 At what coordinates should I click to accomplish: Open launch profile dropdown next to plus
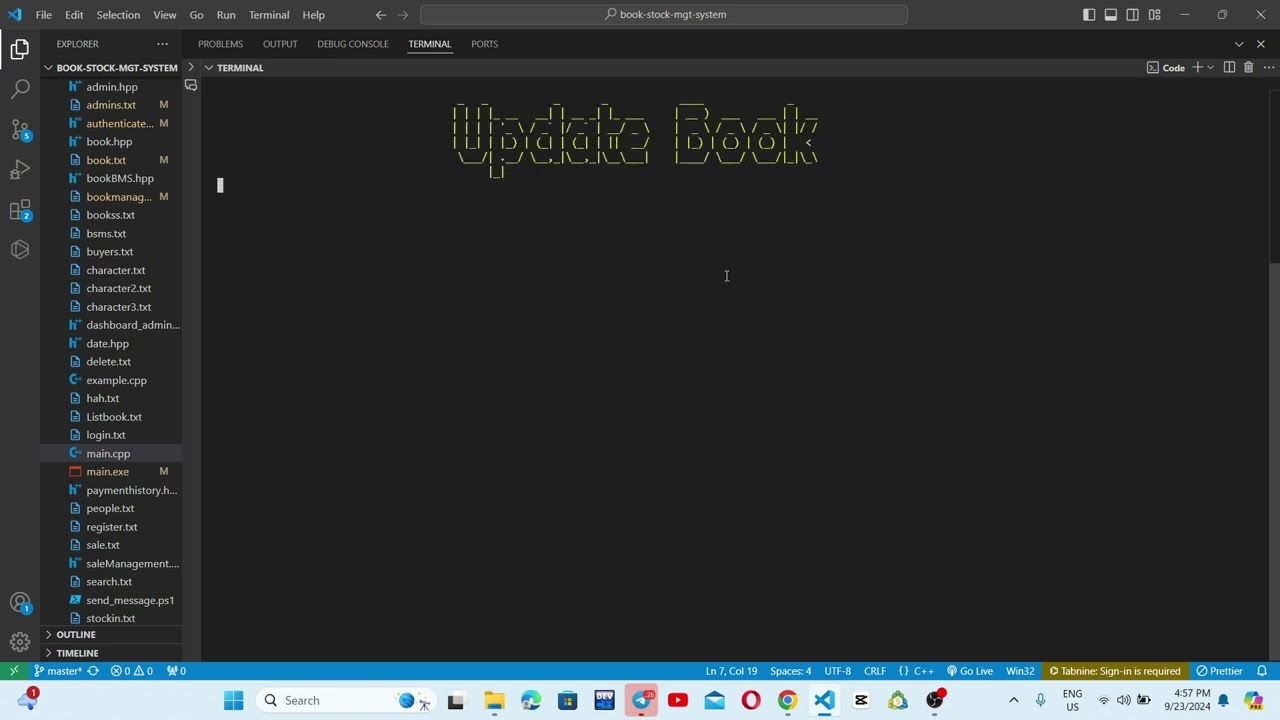pos(1210,67)
